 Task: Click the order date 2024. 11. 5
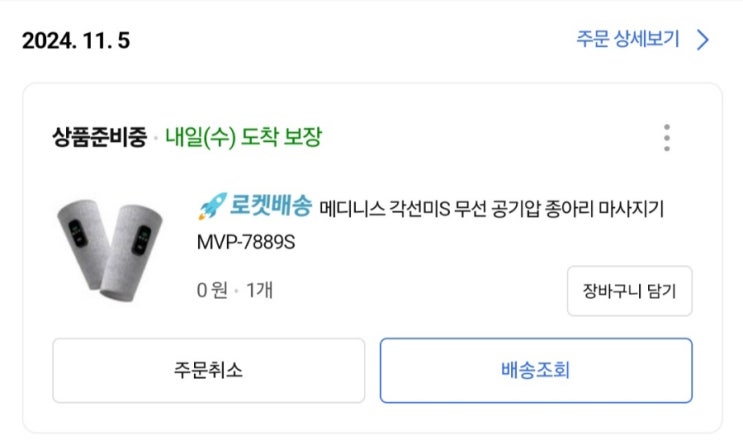[76, 41]
